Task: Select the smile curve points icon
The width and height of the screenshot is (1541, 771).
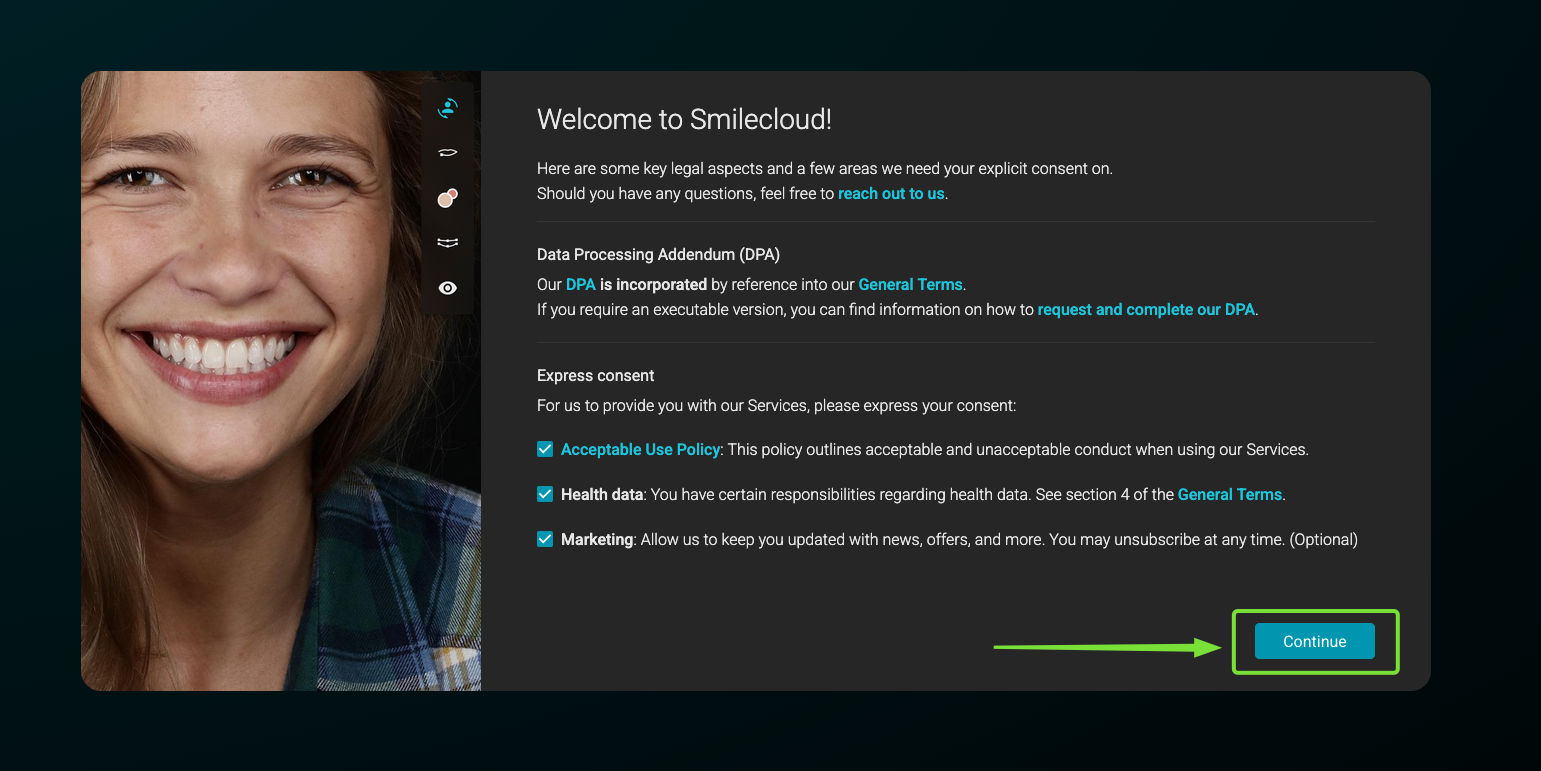Action: tap(448, 242)
